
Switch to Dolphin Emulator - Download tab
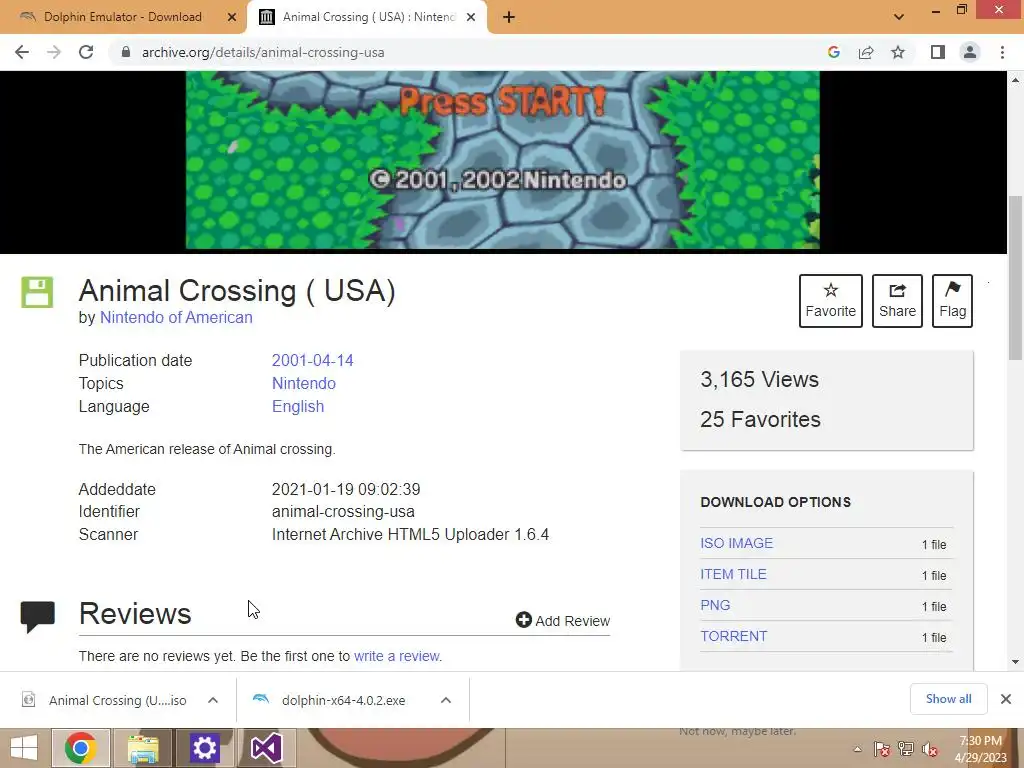(123, 18)
